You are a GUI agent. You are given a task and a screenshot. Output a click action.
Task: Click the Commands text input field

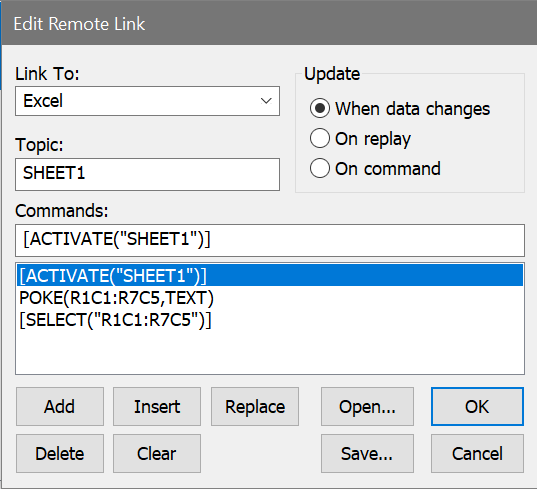tap(270, 240)
